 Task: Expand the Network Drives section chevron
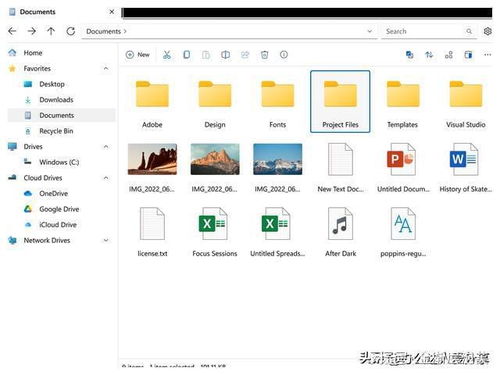[106, 240]
